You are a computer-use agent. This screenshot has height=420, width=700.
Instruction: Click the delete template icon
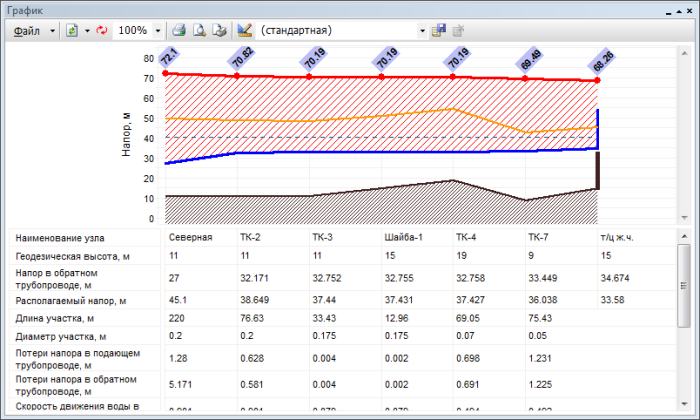click(x=458, y=31)
